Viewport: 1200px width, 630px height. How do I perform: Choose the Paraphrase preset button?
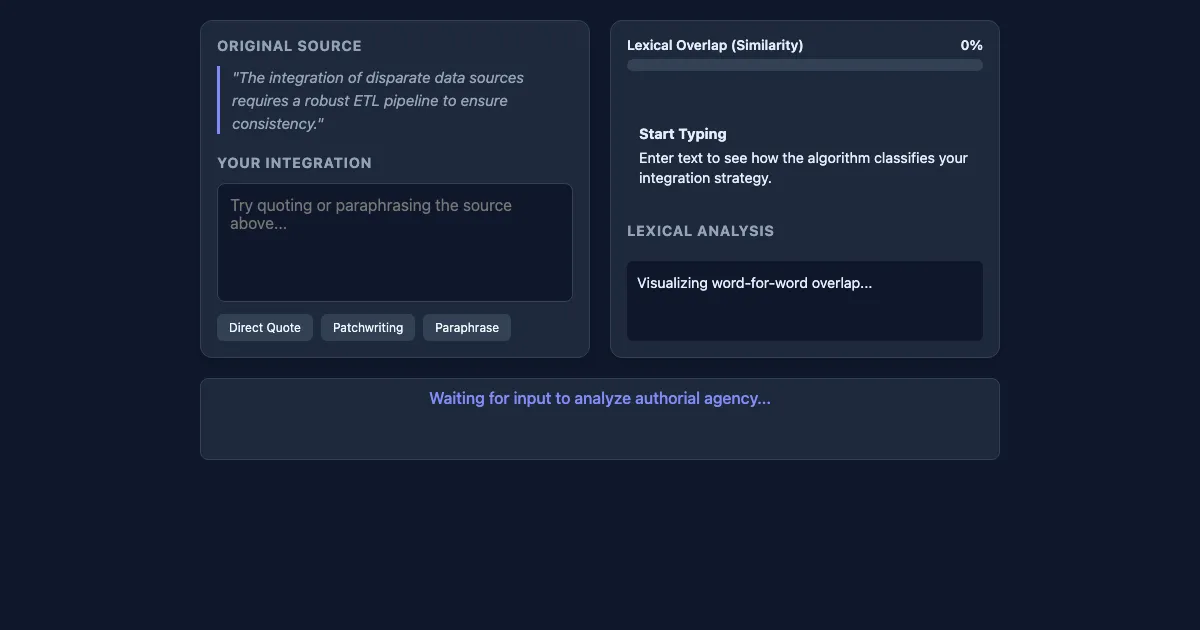pos(467,327)
